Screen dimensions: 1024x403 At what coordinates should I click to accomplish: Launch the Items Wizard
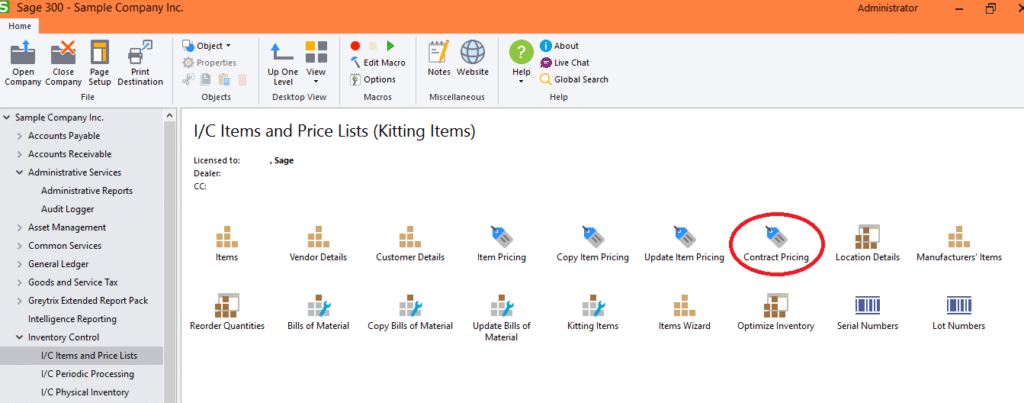[684, 312]
